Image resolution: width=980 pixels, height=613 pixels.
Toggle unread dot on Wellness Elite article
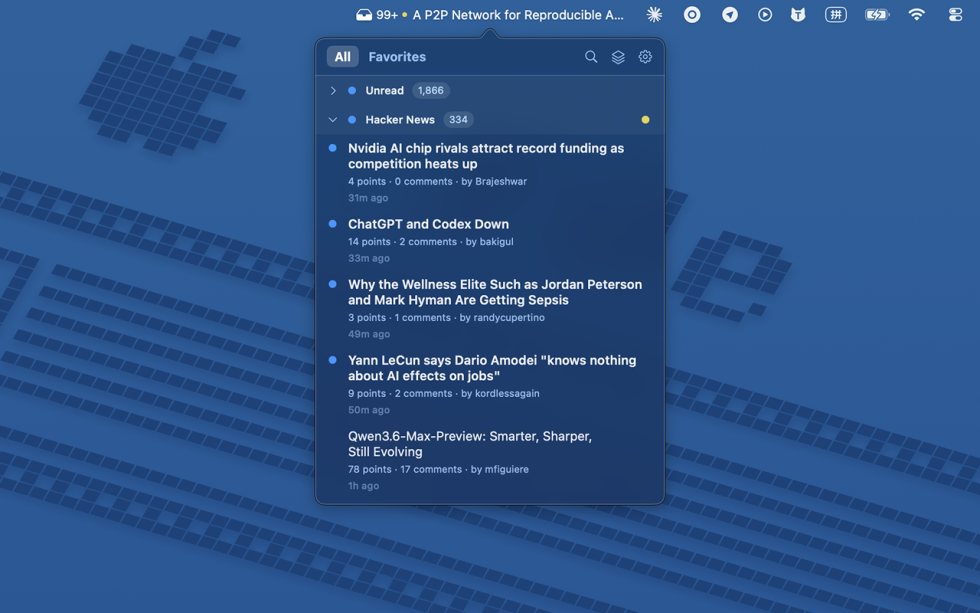pyautogui.click(x=332, y=284)
